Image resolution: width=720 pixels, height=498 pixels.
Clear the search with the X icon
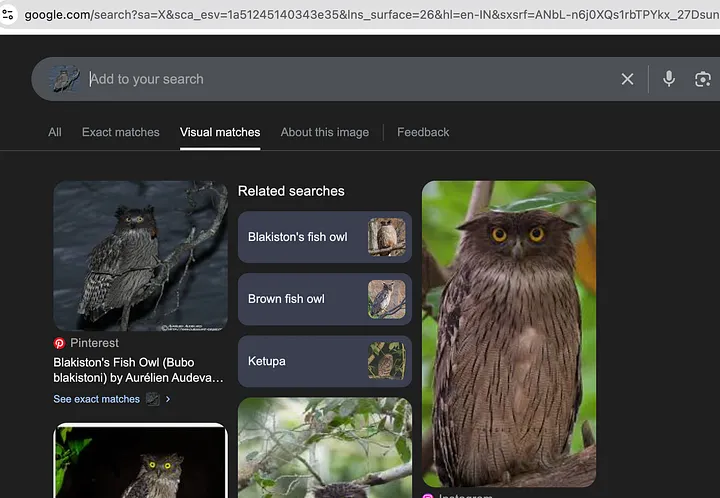click(x=627, y=79)
